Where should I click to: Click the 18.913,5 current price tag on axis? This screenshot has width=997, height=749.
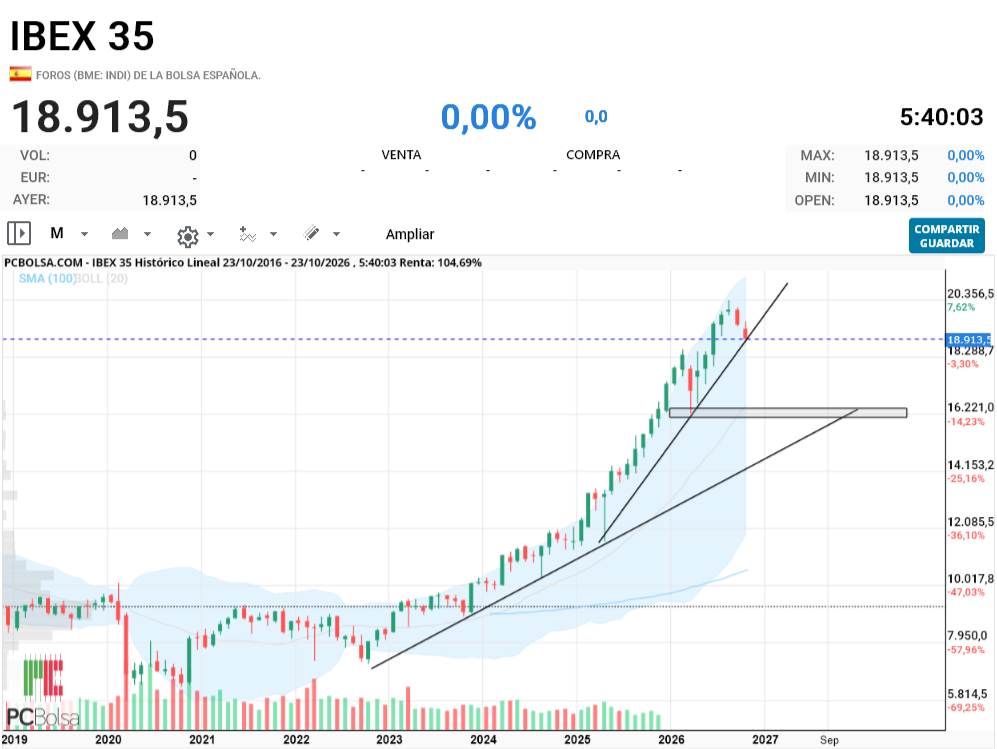click(x=969, y=340)
